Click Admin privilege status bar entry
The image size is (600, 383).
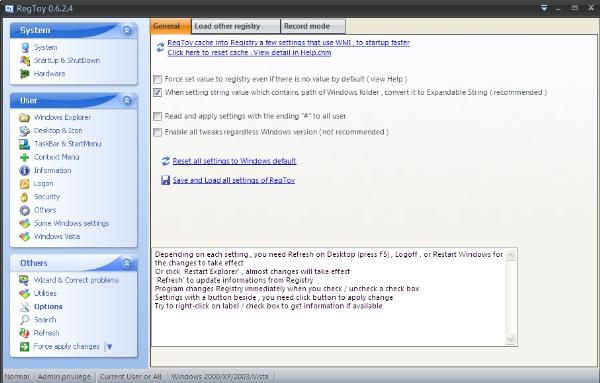click(64, 376)
